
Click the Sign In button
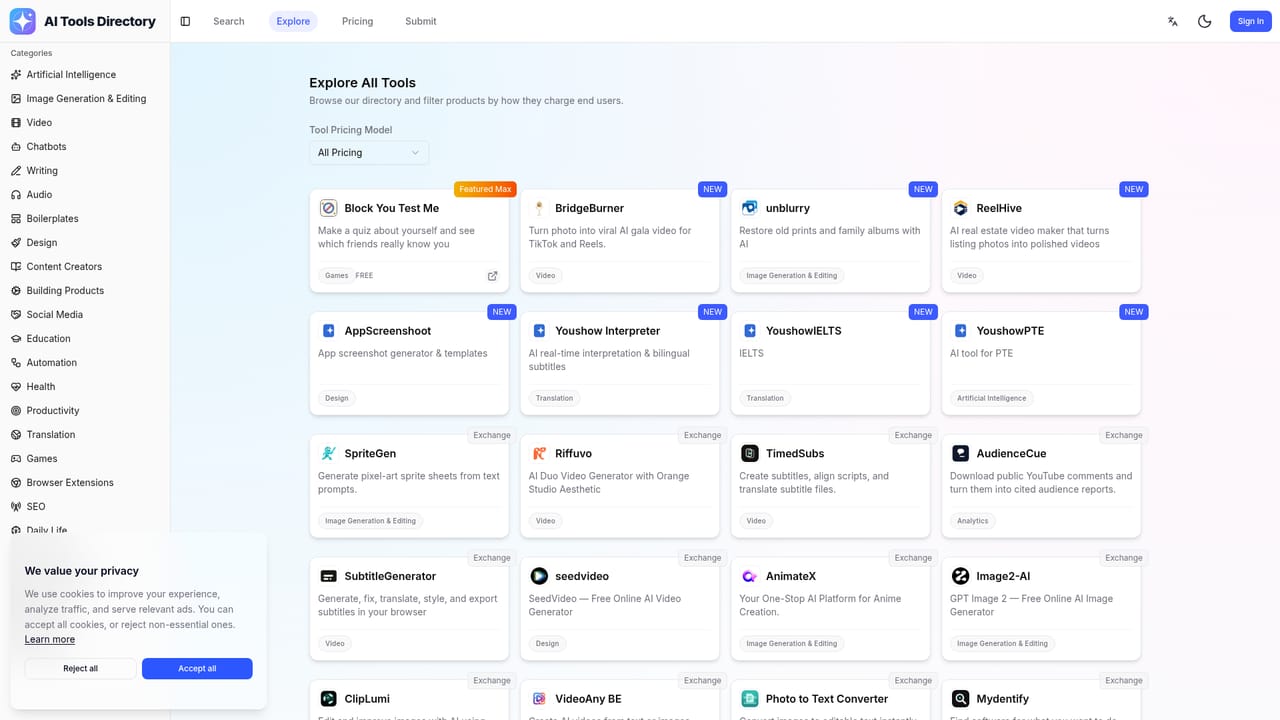pos(1251,21)
